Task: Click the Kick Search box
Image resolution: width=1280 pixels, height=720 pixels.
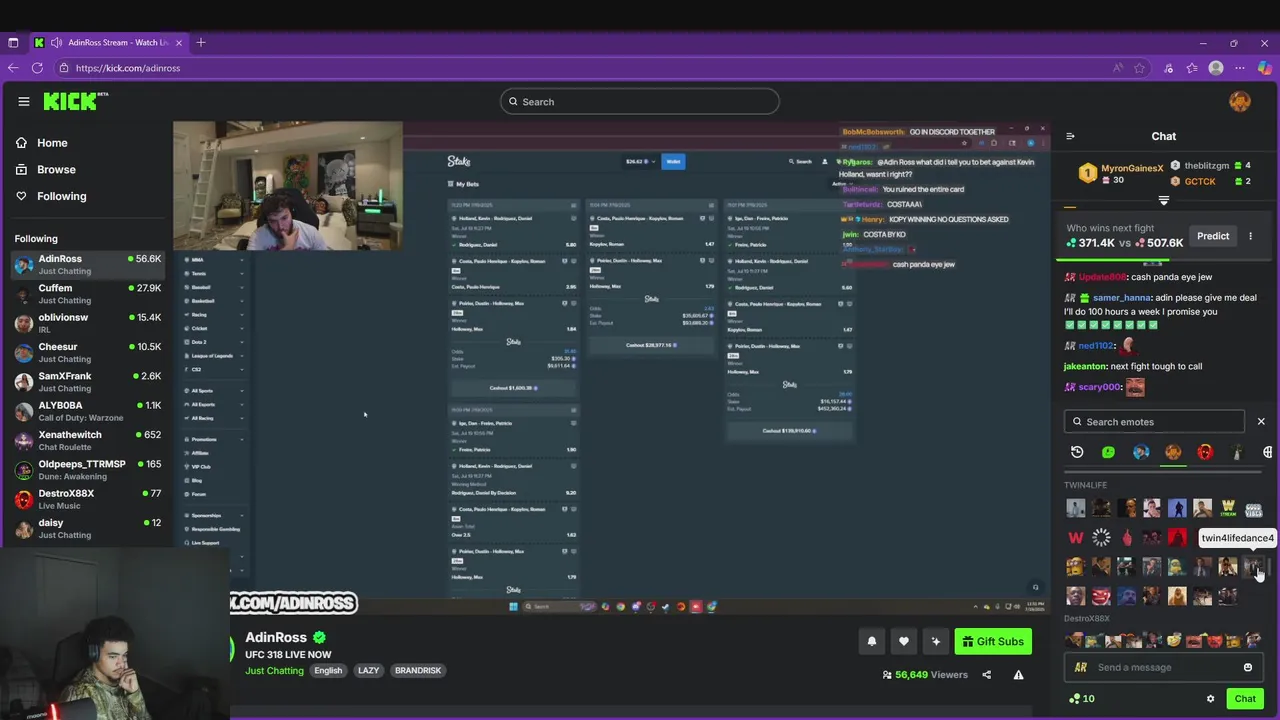Action: [640, 101]
